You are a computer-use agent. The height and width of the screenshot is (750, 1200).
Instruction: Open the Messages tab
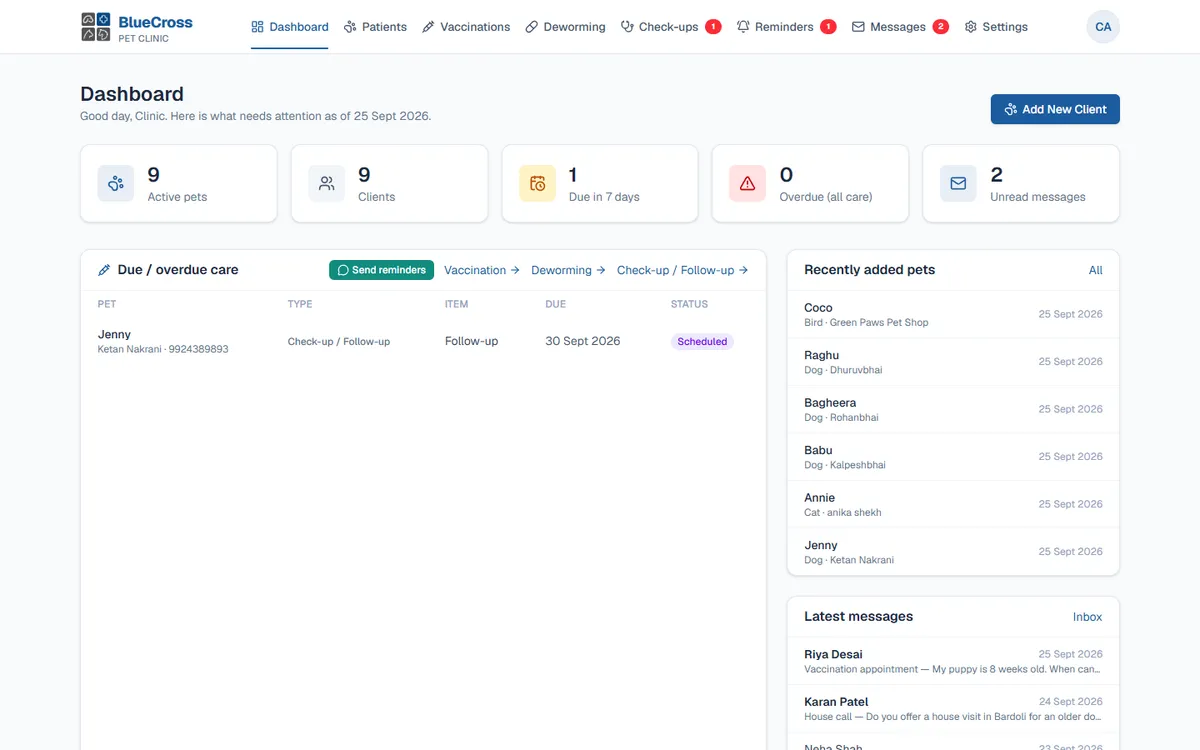901,27
